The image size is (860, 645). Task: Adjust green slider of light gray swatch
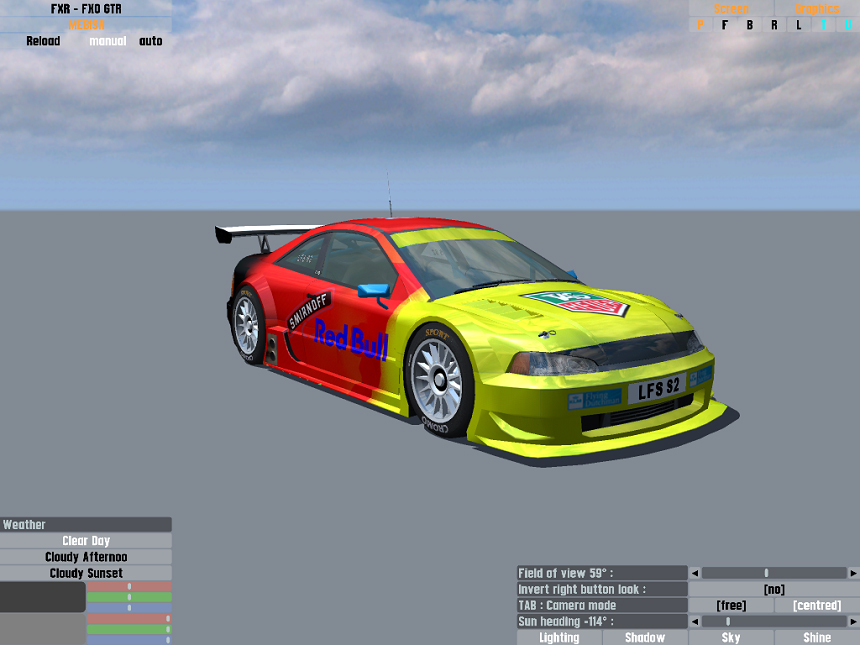(129, 629)
